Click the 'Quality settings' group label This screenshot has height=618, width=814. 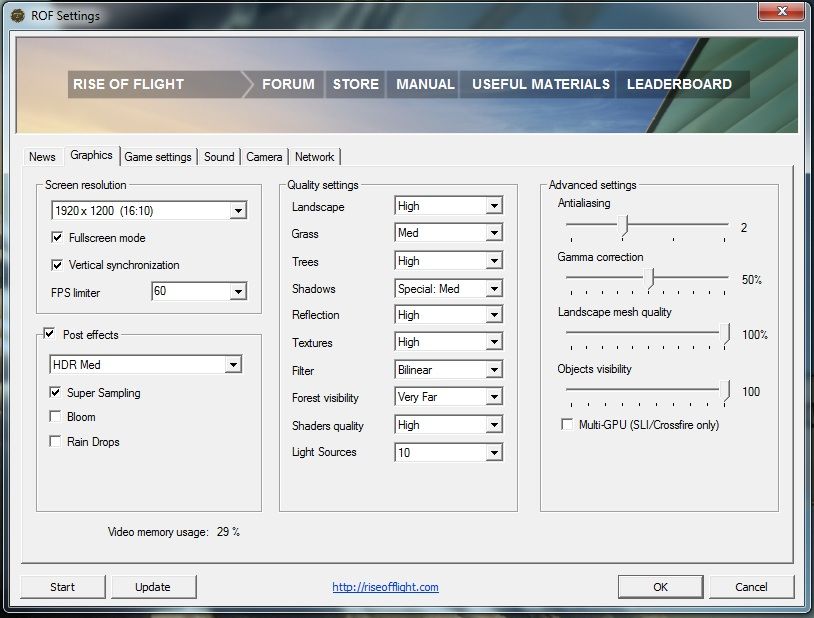pyautogui.click(x=323, y=185)
